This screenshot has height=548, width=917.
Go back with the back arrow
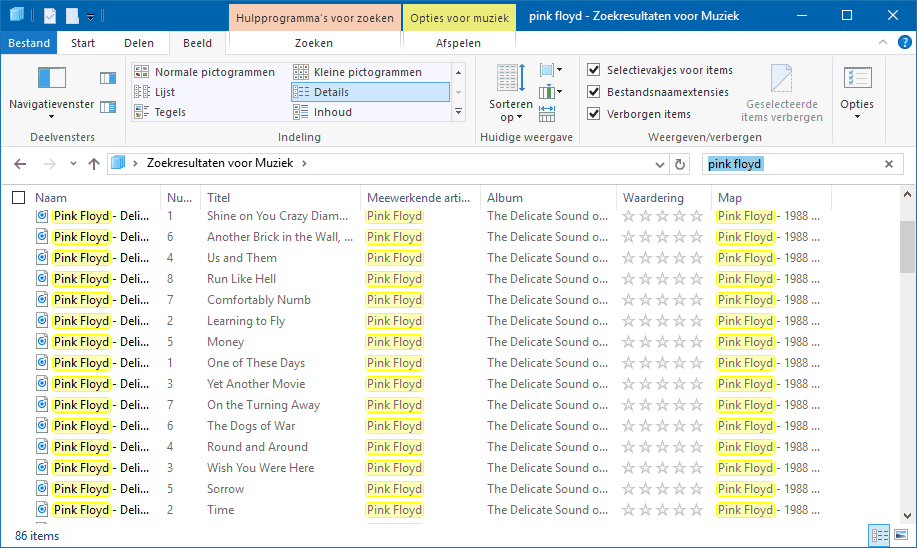tap(20, 164)
